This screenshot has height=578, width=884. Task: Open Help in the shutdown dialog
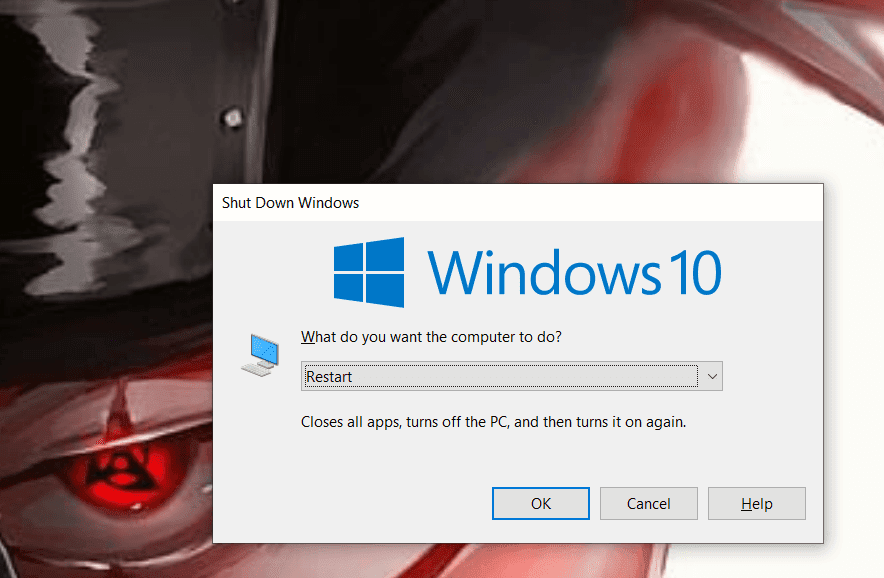[x=757, y=504]
